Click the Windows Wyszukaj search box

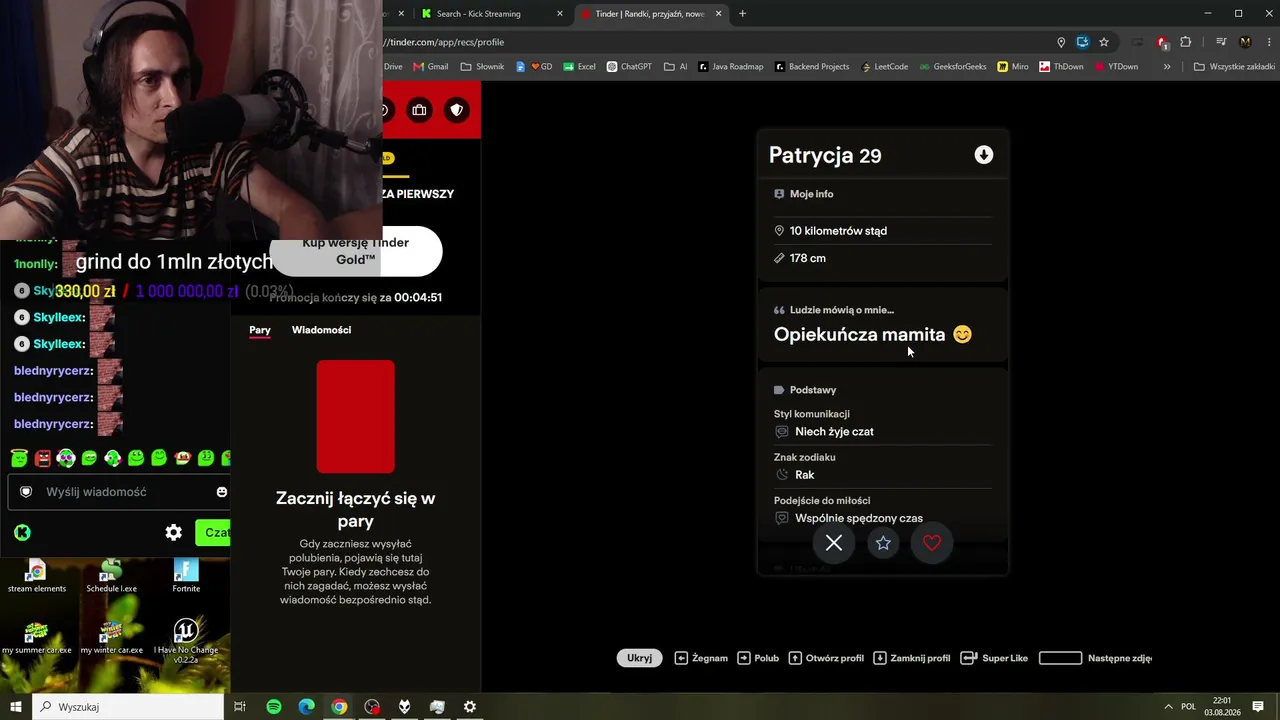click(x=128, y=707)
